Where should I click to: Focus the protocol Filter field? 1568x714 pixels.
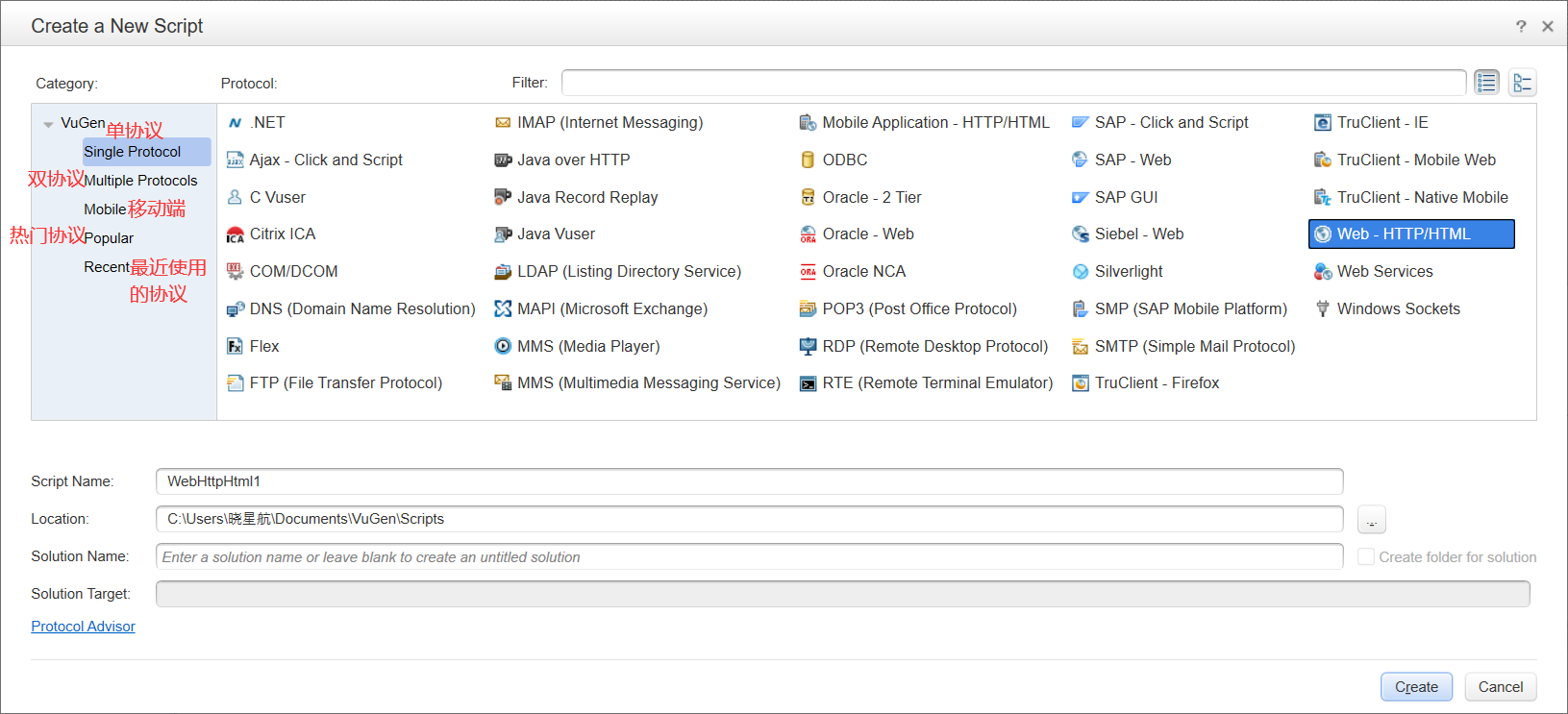click(x=1013, y=83)
